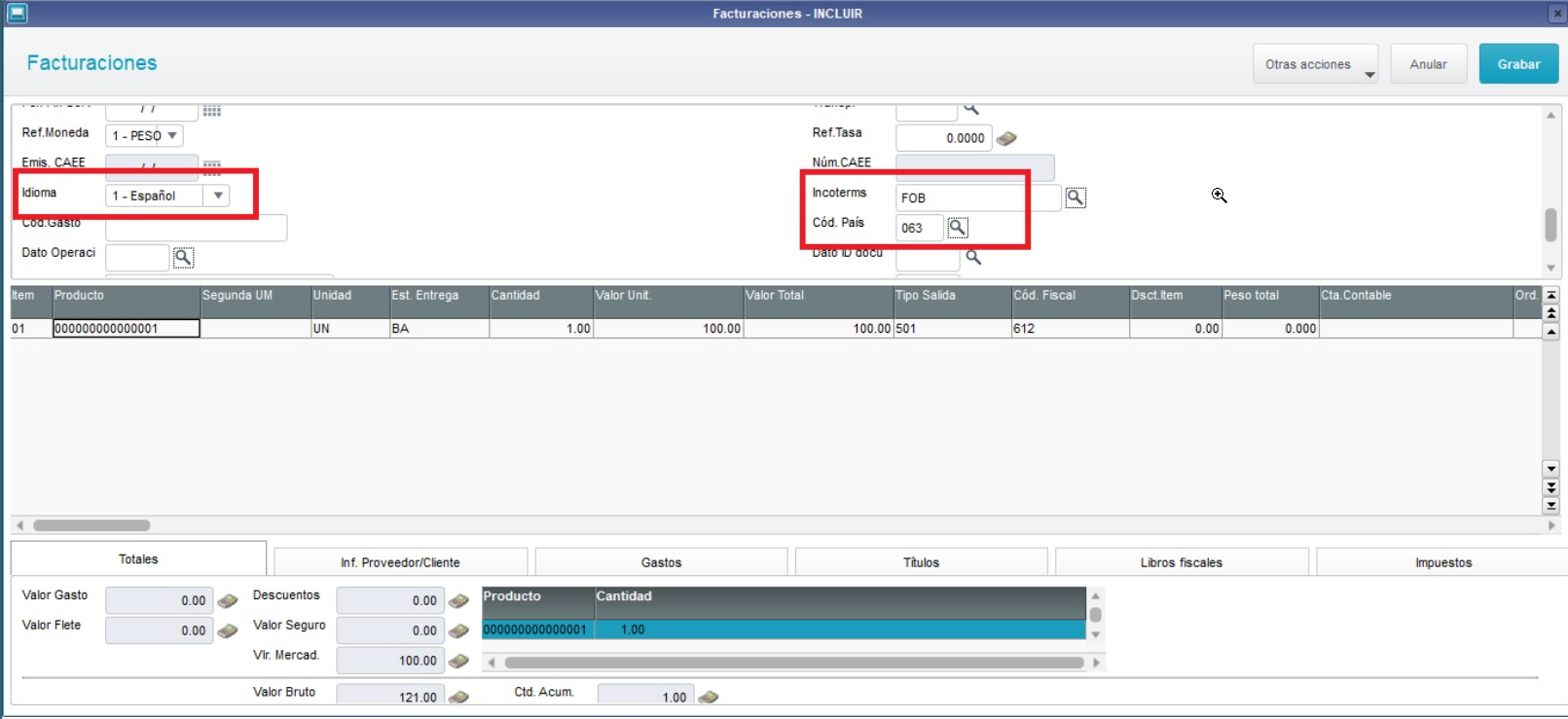Switch to the Inf. Proveedor/Cliente tab

(x=400, y=562)
